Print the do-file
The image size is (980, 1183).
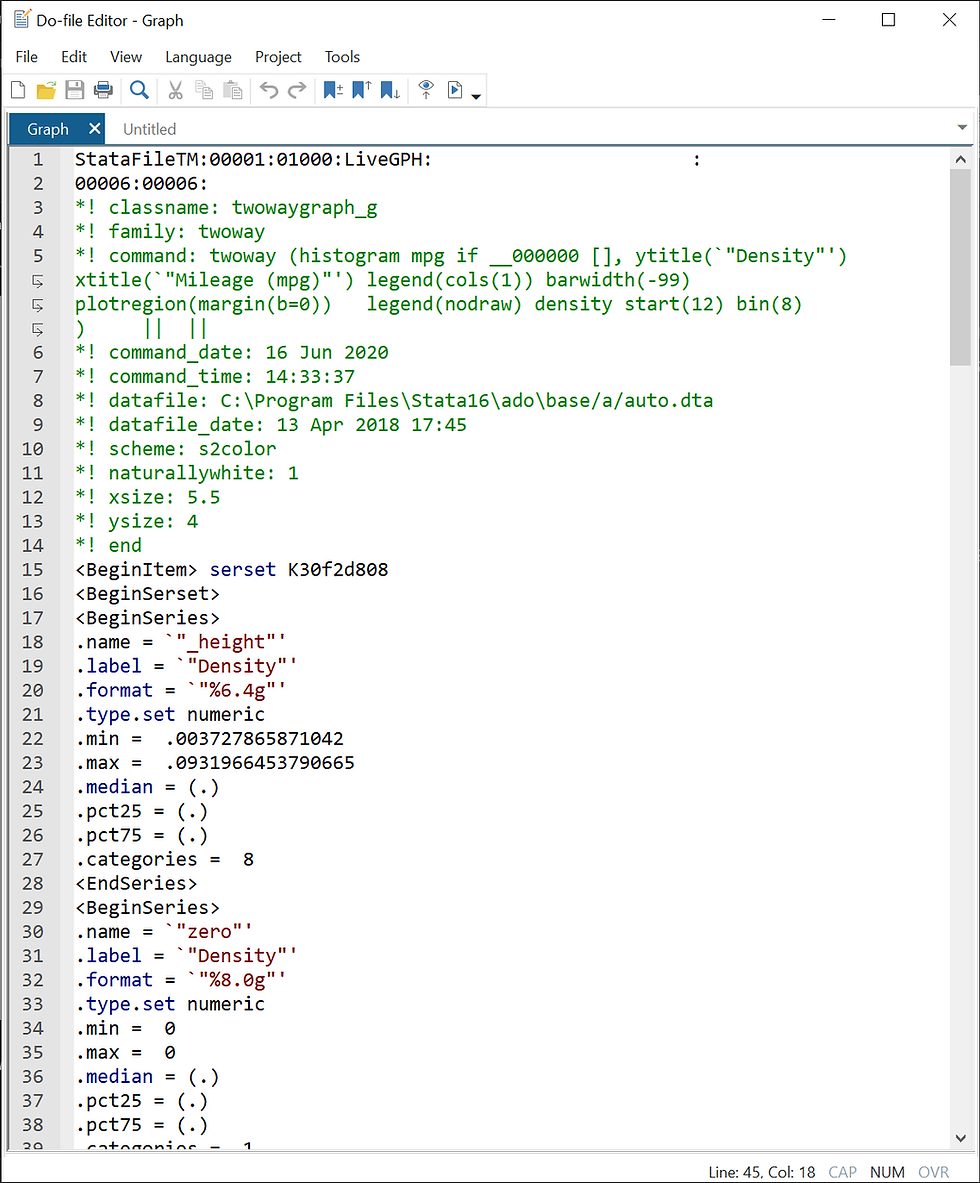click(x=103, y=90)
